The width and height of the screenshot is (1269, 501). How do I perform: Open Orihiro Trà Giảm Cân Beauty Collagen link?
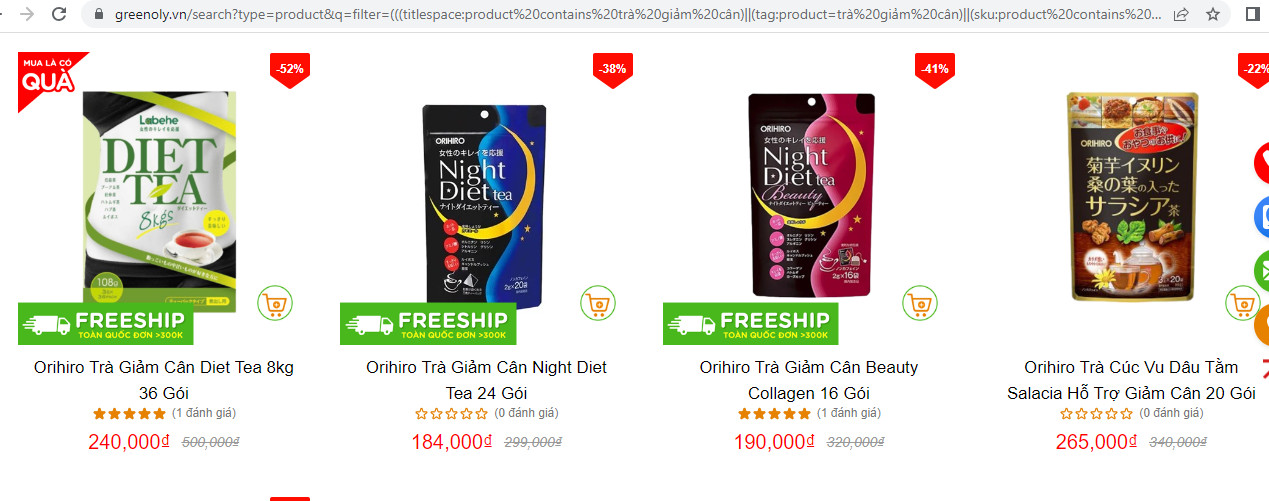(x=809, y=380)
